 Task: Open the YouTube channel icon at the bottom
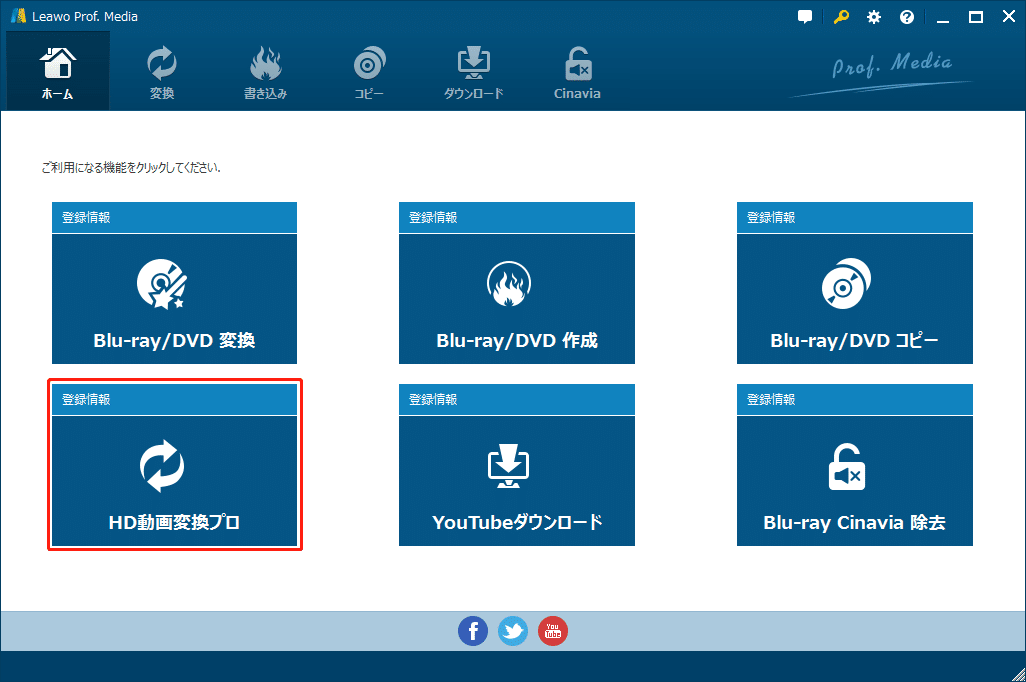(x=553, y=631)
